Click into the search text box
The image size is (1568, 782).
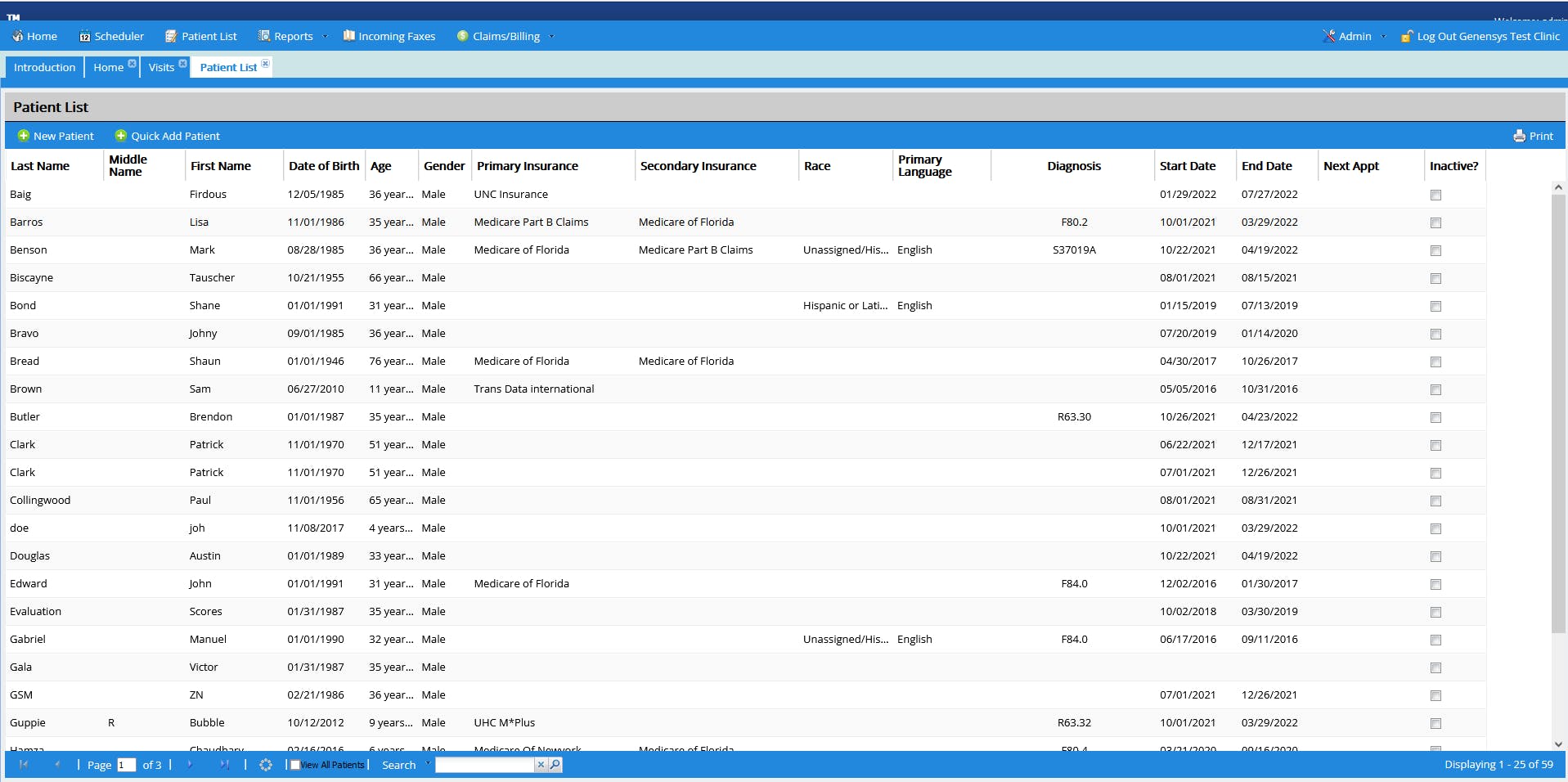pos(485,765)
